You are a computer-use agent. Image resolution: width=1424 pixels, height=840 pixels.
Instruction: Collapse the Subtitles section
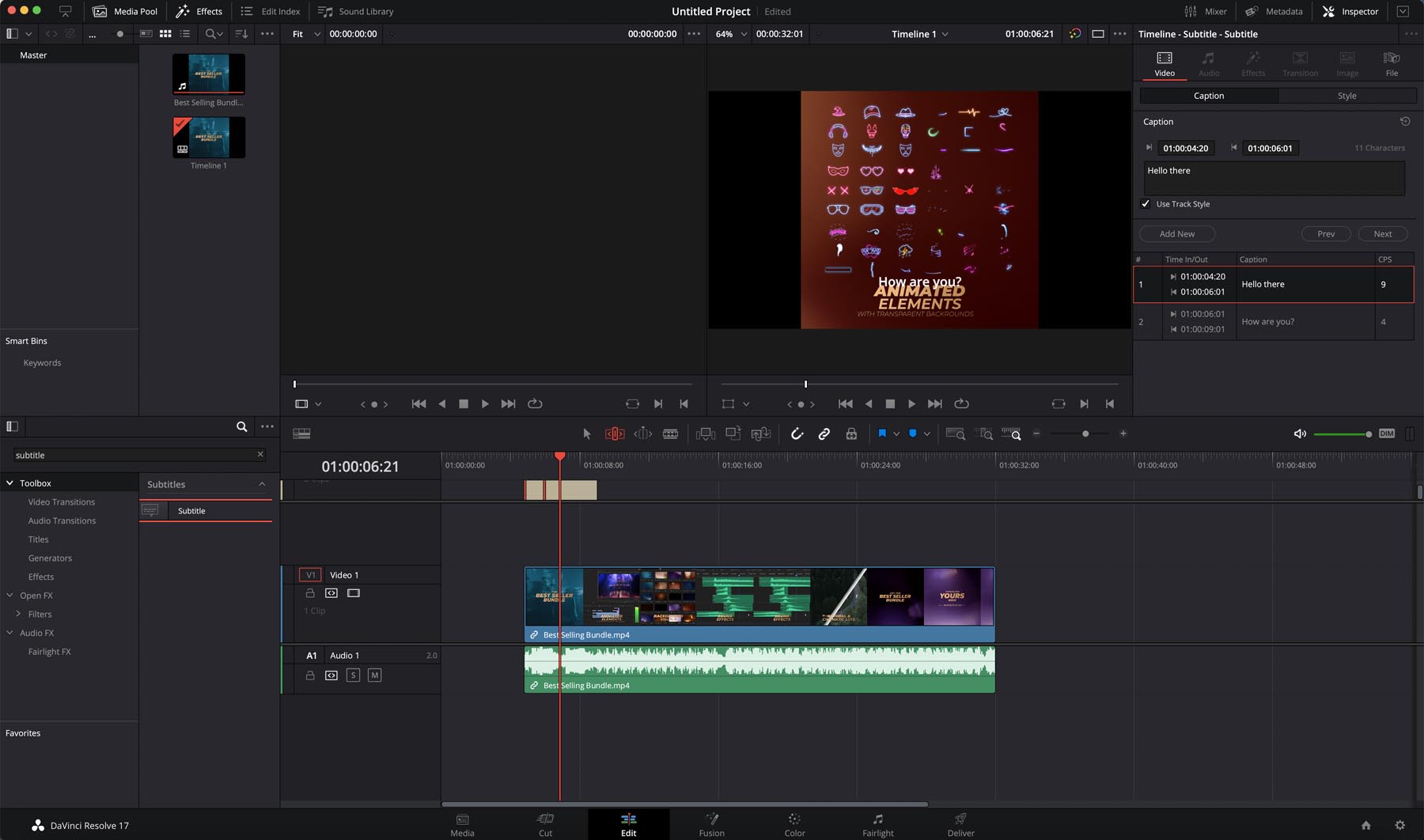(x=262, y=483)
